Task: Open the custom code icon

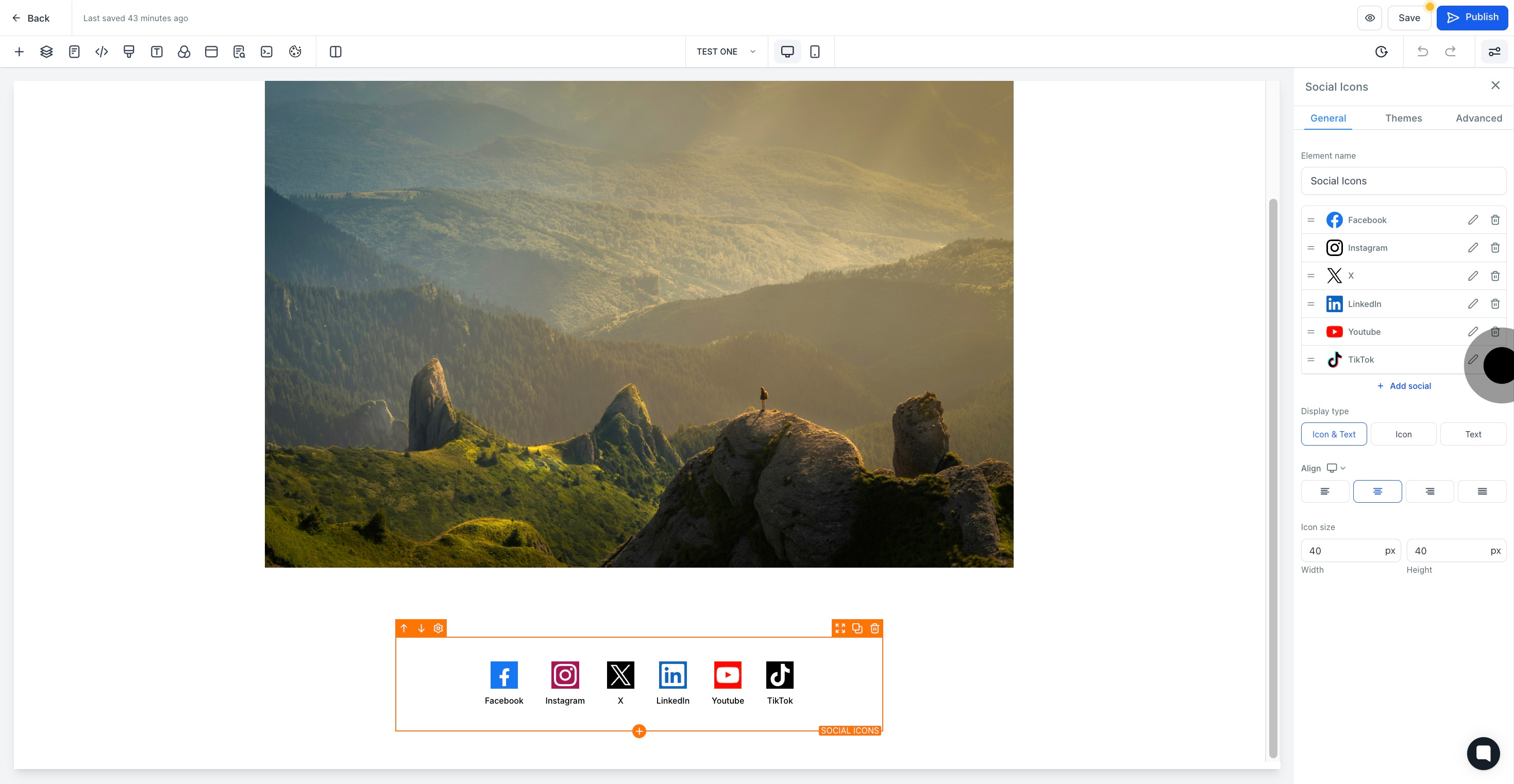Action: click(x=102, y=52)
